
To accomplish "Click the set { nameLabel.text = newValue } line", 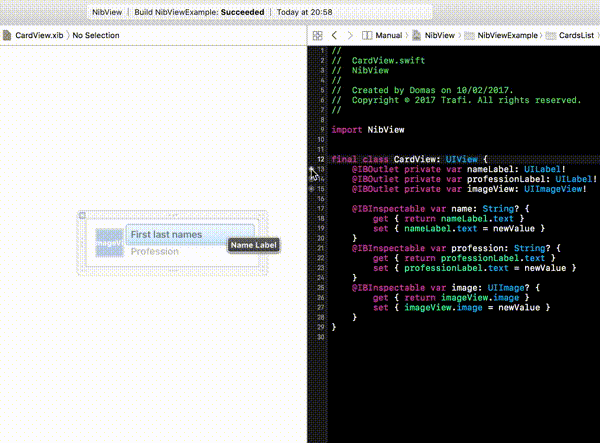I will (x=459, y=229).
